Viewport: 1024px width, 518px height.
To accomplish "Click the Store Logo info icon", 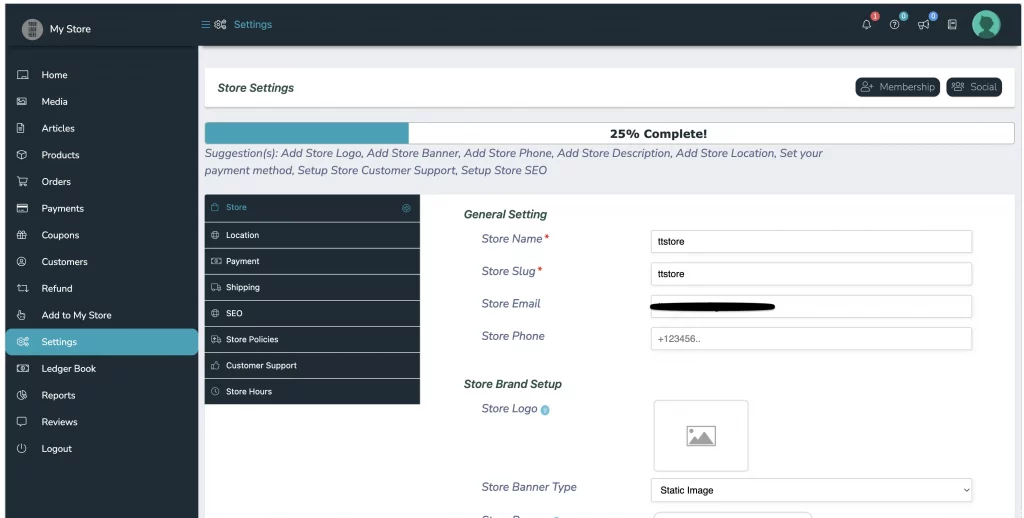I will click(545, 410).
